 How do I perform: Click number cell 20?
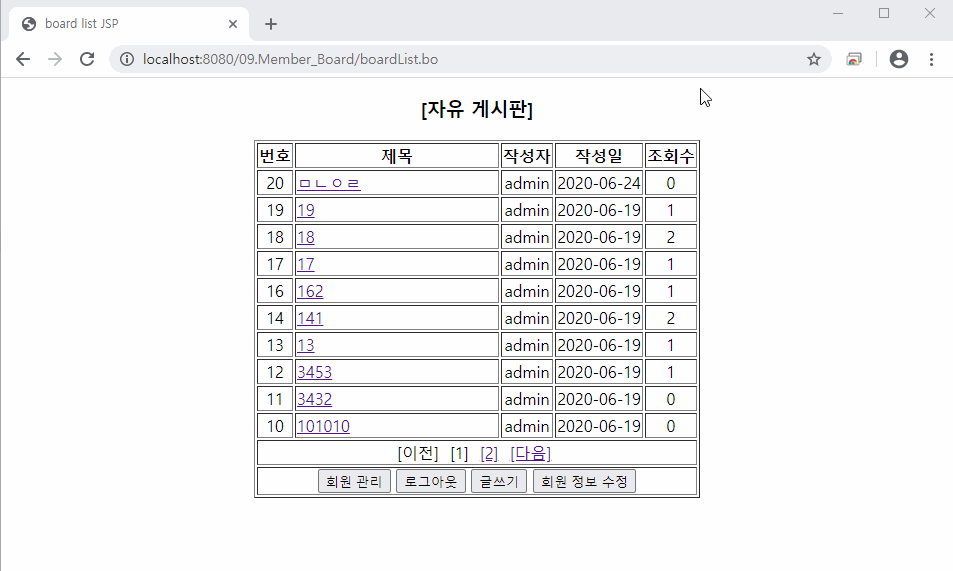click(275, 183)
